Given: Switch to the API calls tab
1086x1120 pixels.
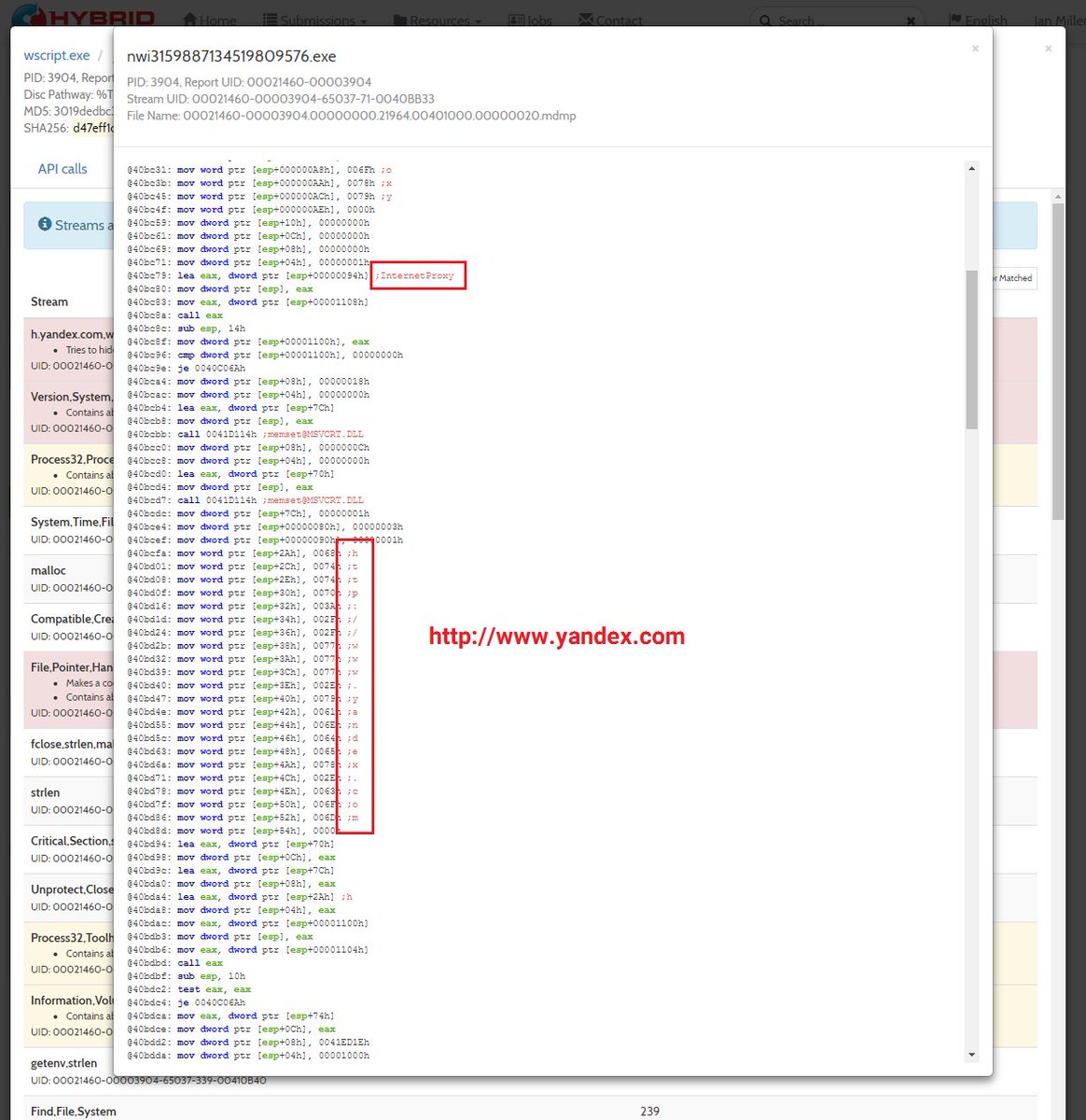Looking at the screenshot, I should pyautogui.click(x=63, y=169).
